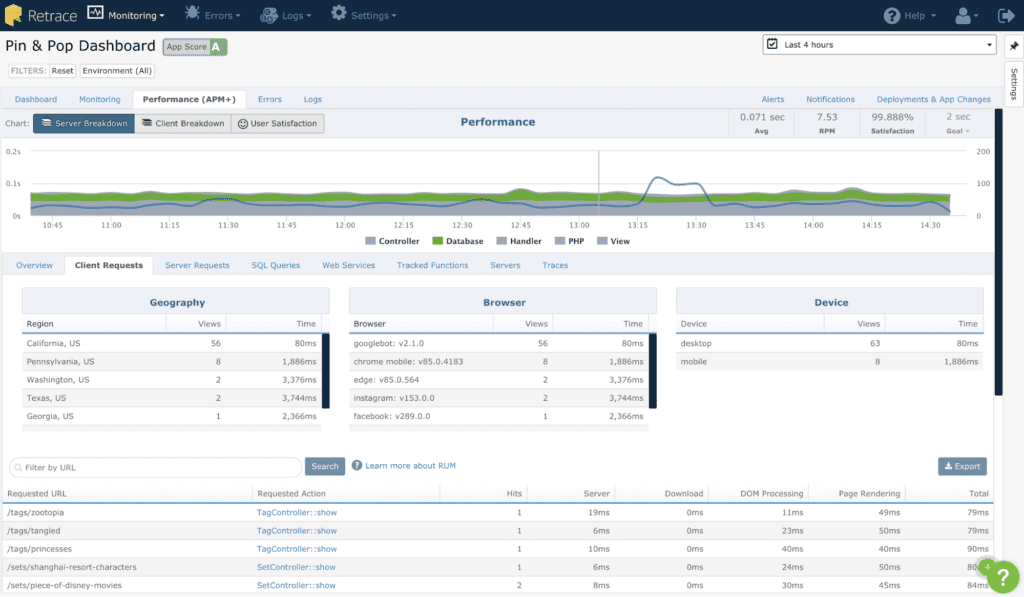Select the mobile device row
1024x597 pixels.
(829, 361)
